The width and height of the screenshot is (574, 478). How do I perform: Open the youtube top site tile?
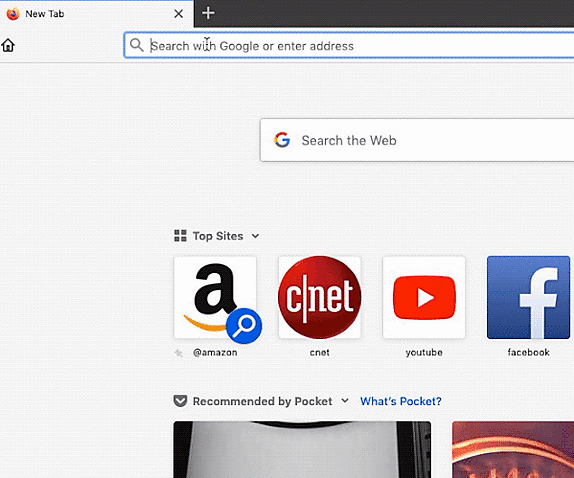coord(424,297)
